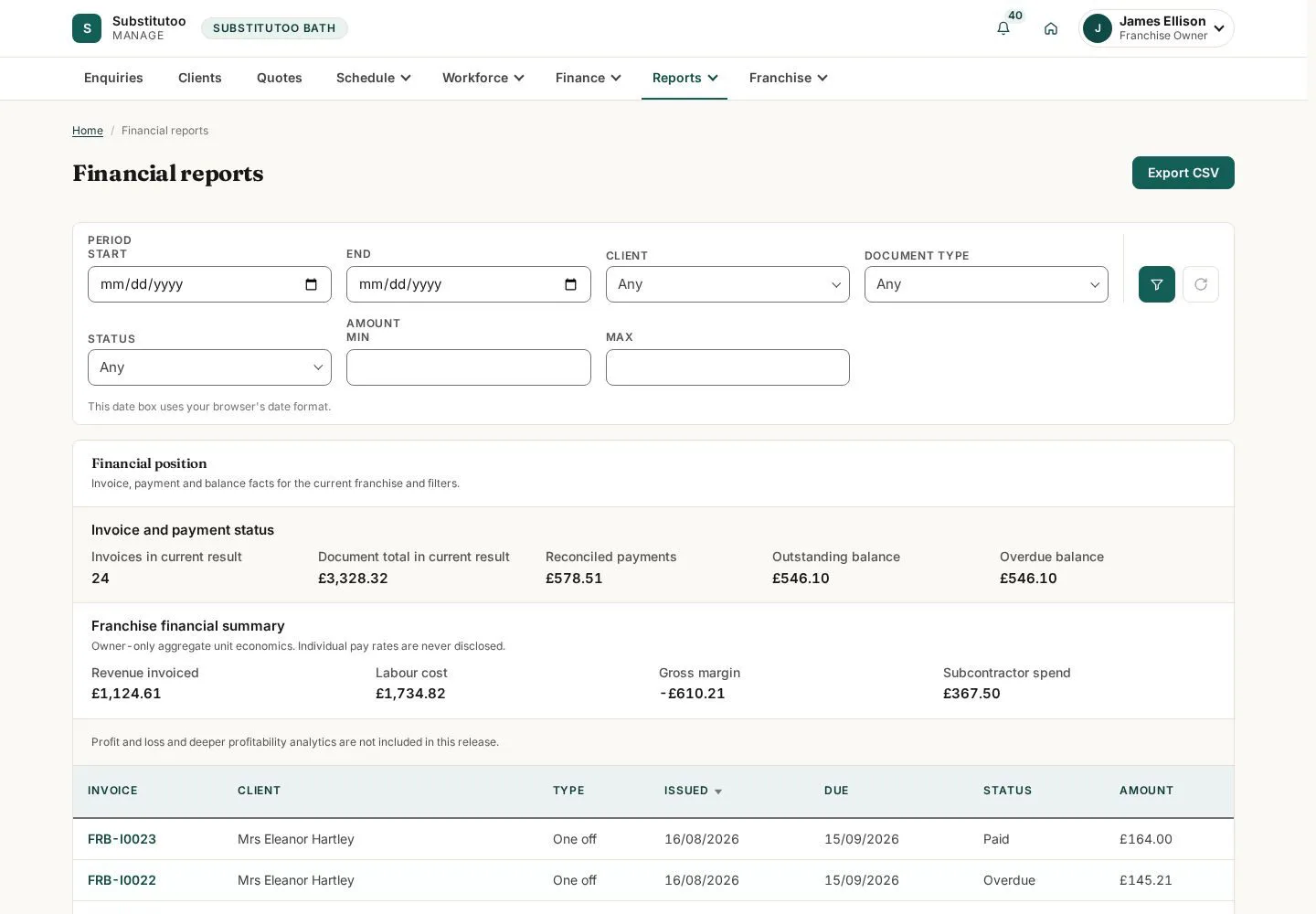The height and width of the screenshot is (914, 1316).
Task: Open calendar picker in End date field
Action: click(x=571, y=284)
